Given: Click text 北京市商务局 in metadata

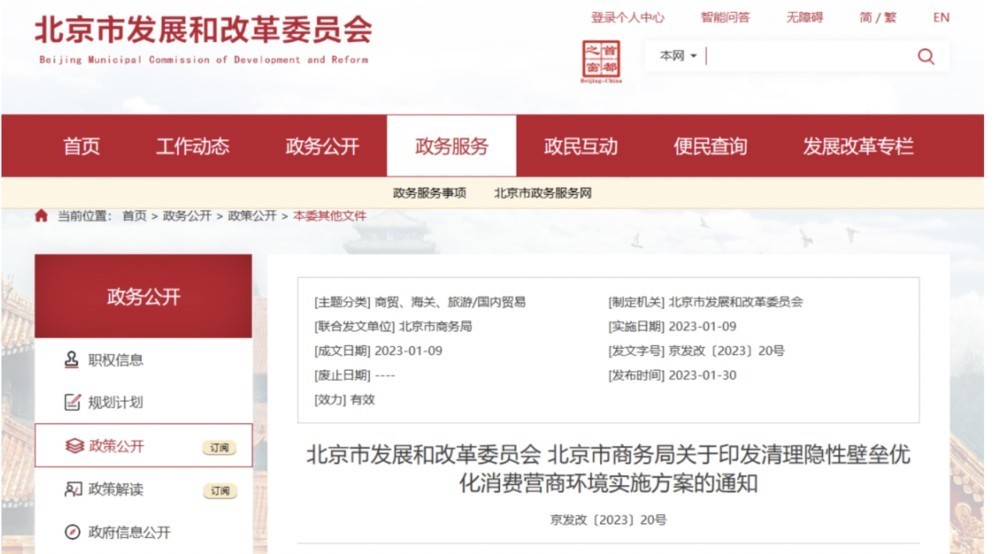Looking at the screenshot, I should 435,326.
